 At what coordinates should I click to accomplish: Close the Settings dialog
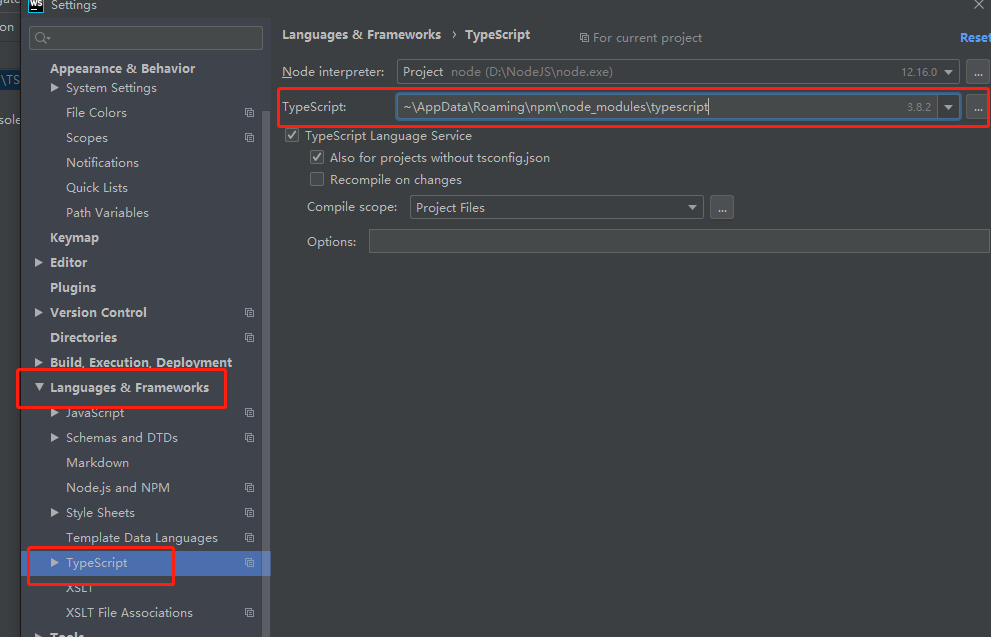tap(979, 5)
